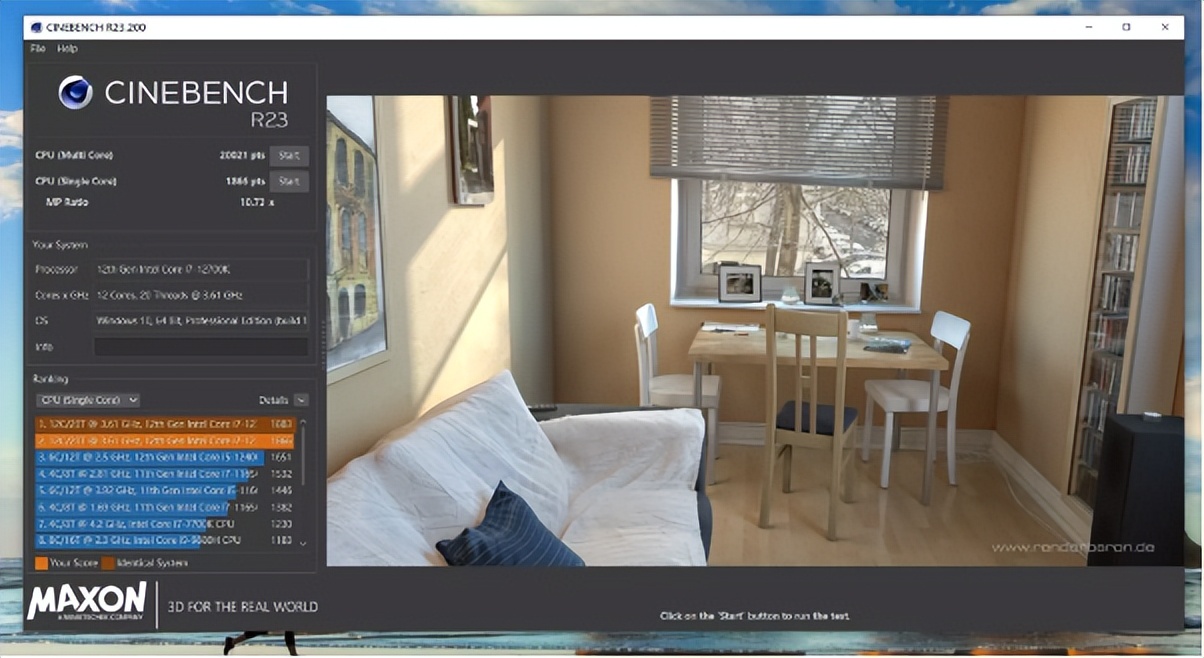Minimize the Cinebench window
Image resolution: width=1204 pixels, height=658 pixels.
point(1088,27)
